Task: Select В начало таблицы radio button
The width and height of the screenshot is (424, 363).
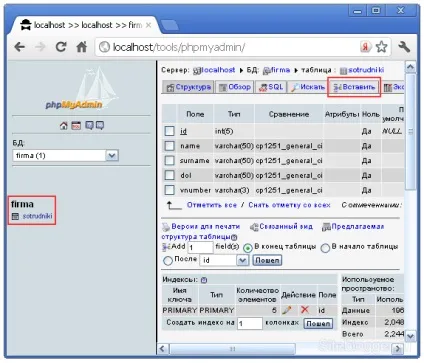Action: pos(325,248)
